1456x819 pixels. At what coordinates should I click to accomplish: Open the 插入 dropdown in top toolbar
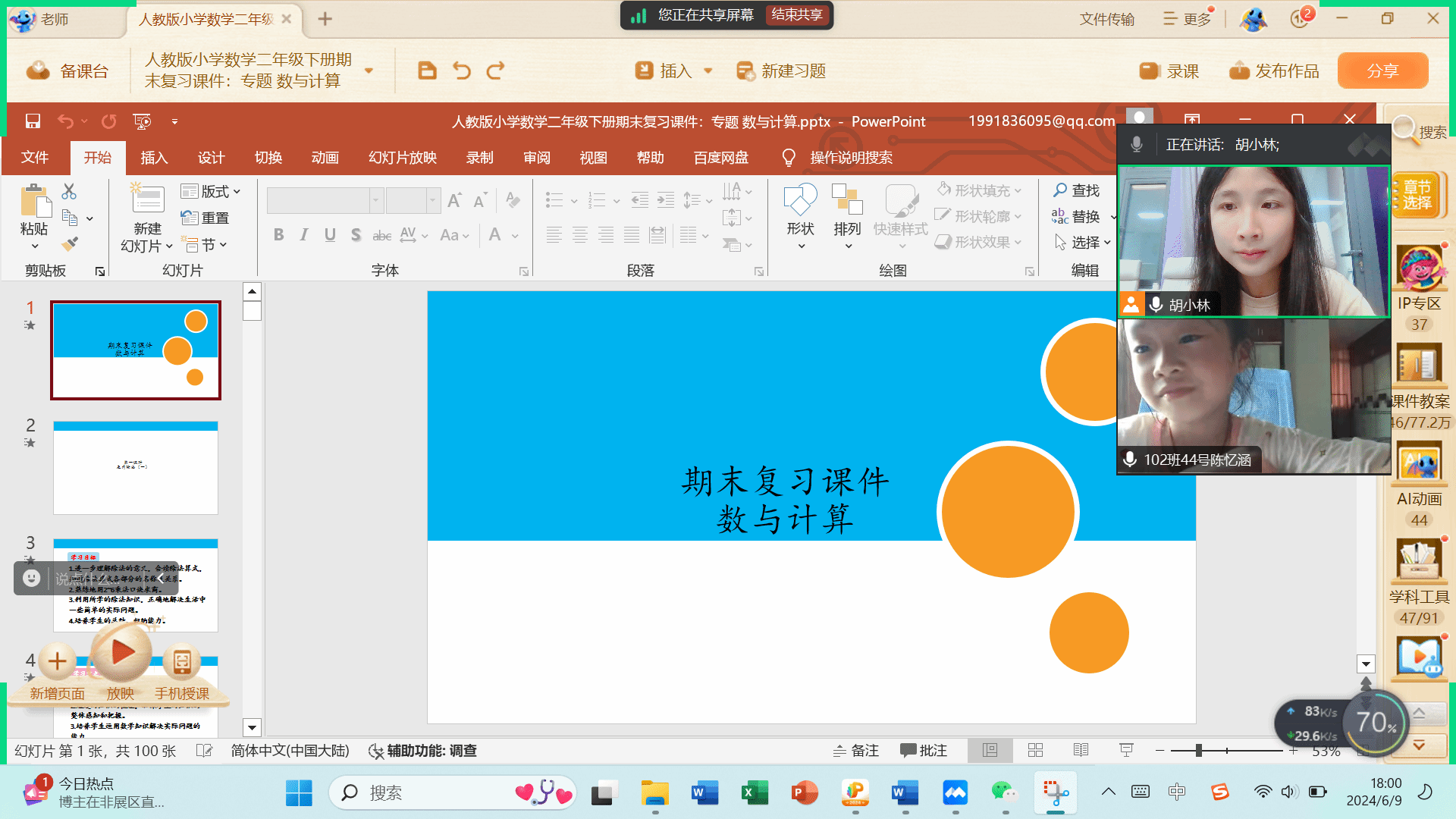(708, 71)
